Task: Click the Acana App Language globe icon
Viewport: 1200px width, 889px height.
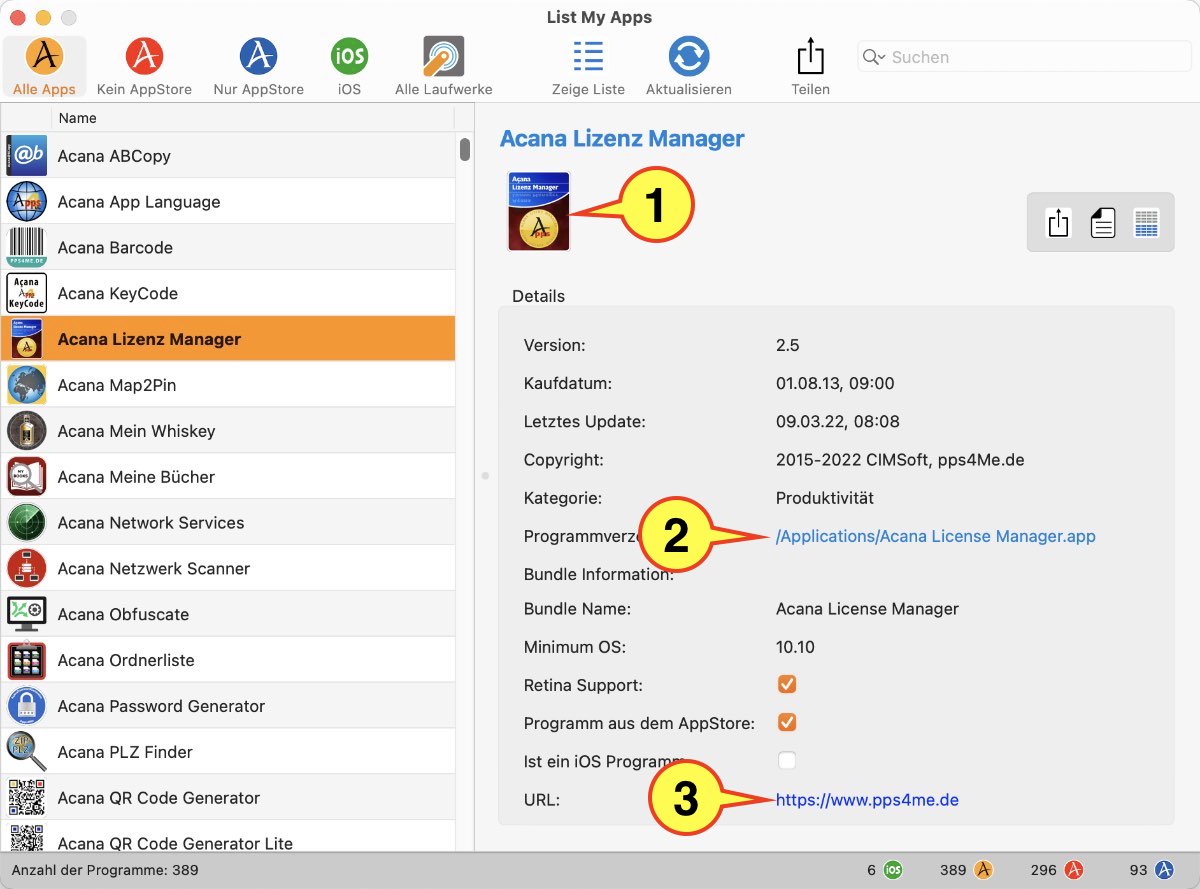Action: click(26, 202)
